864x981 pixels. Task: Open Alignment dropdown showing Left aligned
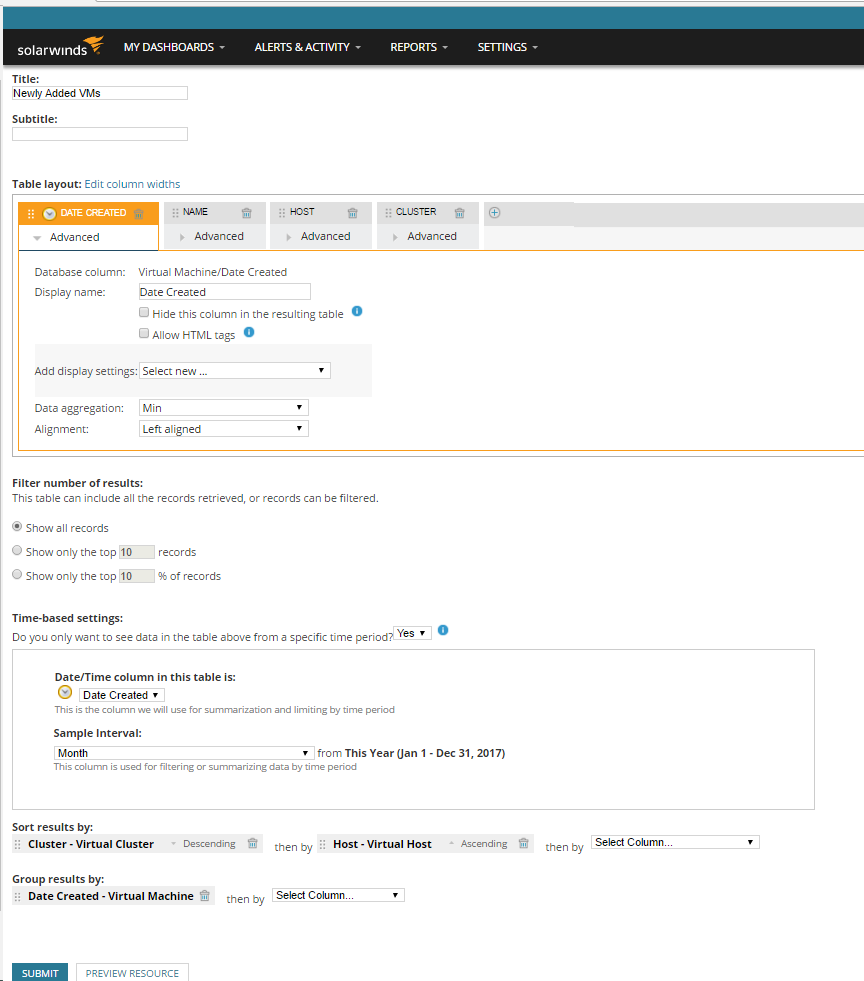(223, 429)
